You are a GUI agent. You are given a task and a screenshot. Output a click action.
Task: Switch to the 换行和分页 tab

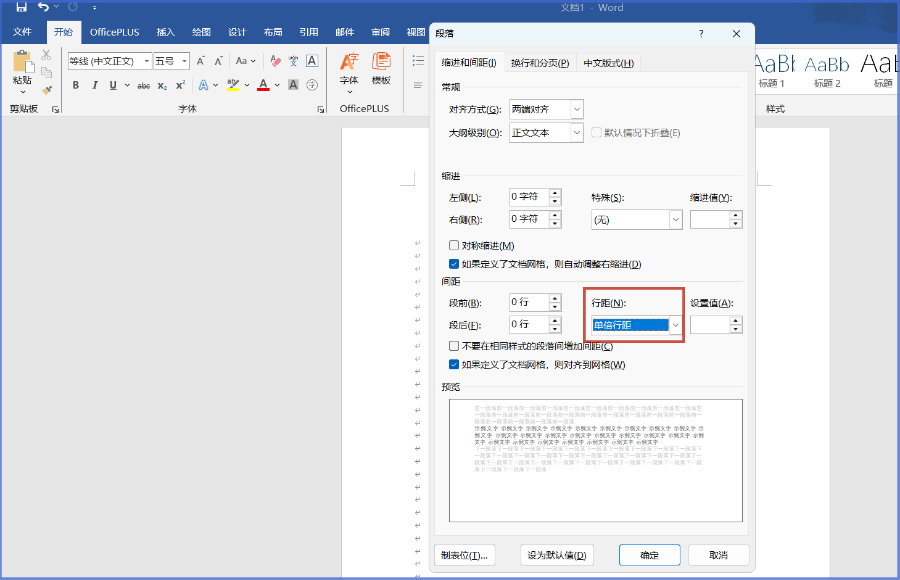540,64
